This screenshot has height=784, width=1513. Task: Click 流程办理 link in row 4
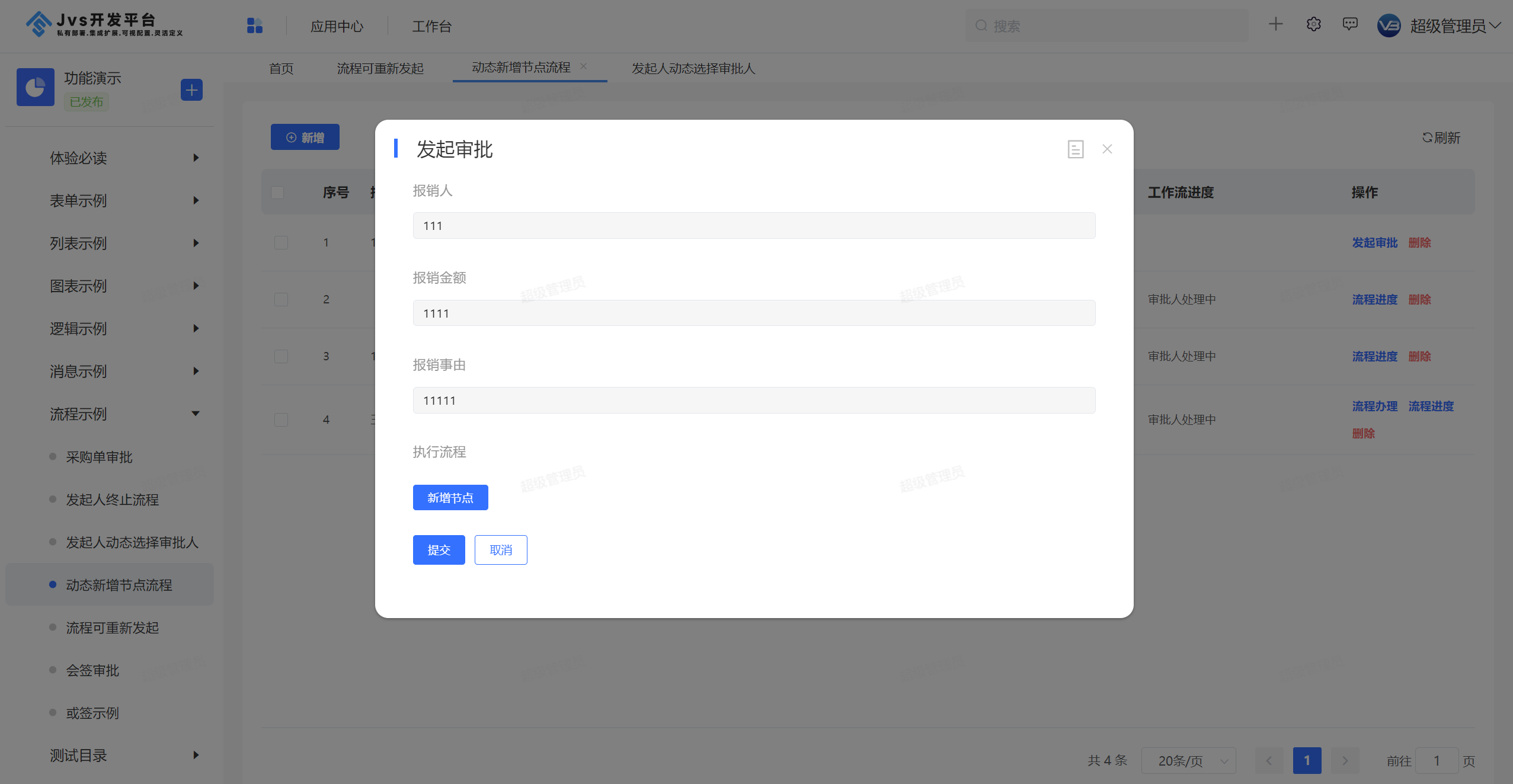coord(1374,406)
